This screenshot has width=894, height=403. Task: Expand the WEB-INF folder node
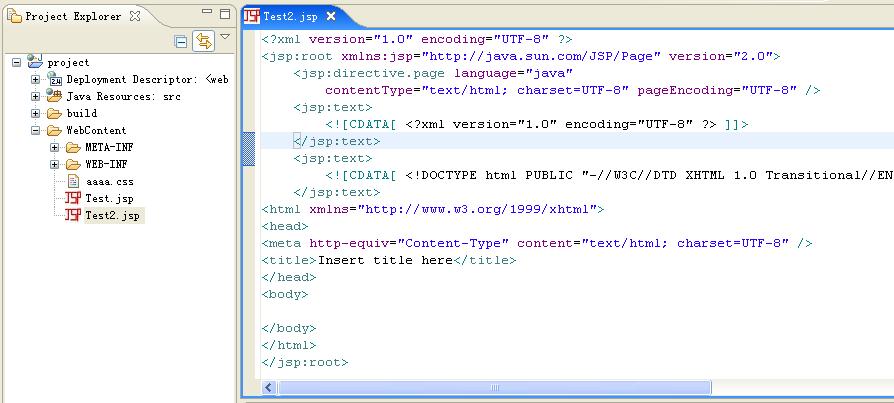[x=54, y=165]
